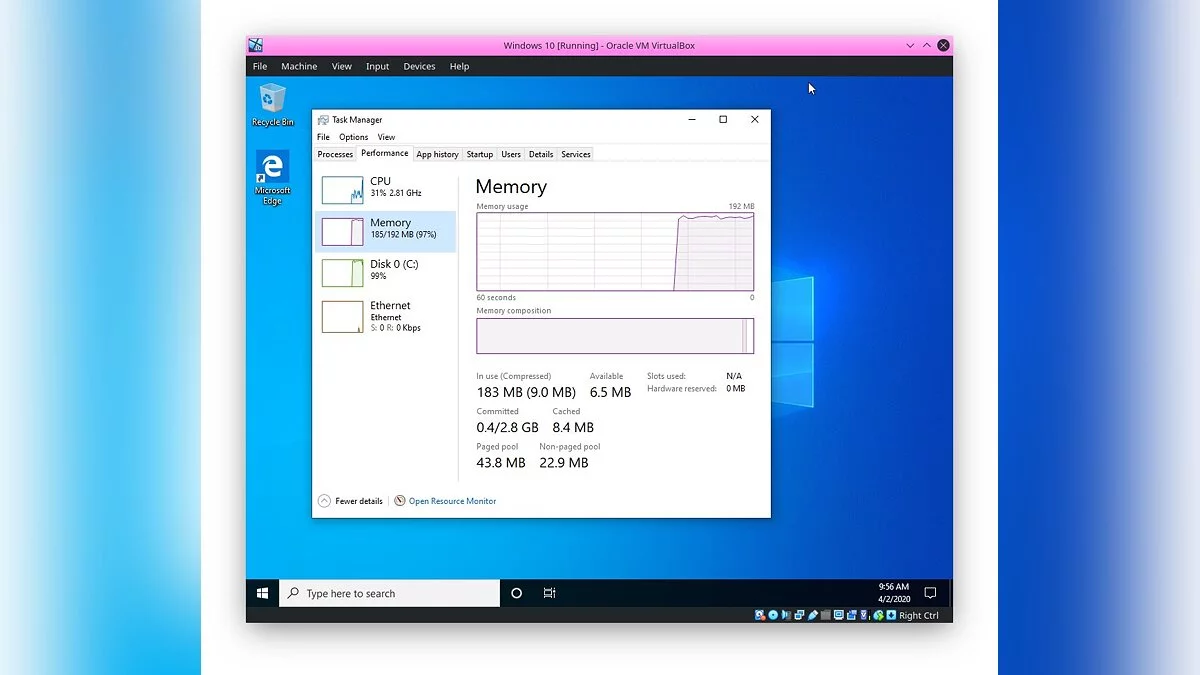Open Task Manager File menu
The image size is (1200, 675).
pos(323,137)
